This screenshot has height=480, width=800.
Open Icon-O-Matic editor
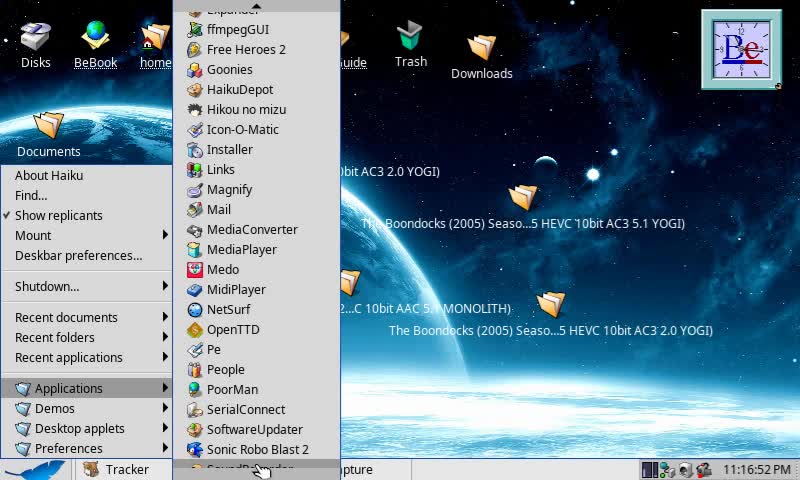(x=257, y=130)
